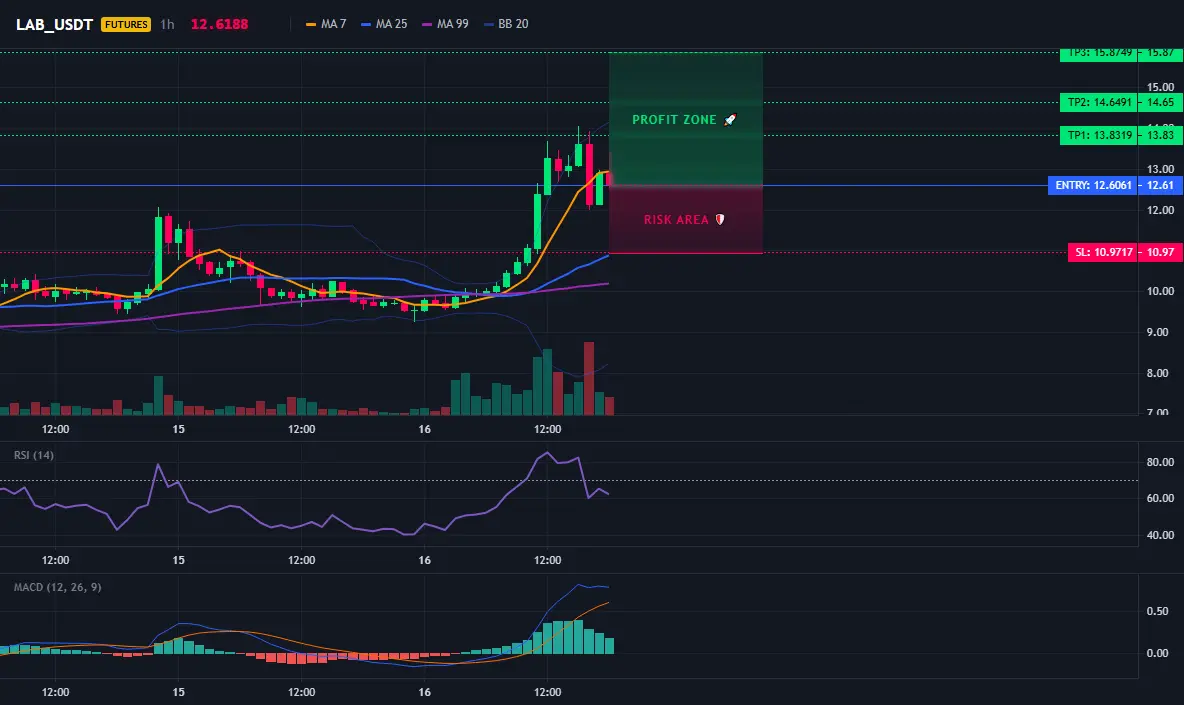Click the TP1: 13.8319 level label
Image resolution: width=1184 pixels, height=705 pixels.
[x=1099, y=135]
